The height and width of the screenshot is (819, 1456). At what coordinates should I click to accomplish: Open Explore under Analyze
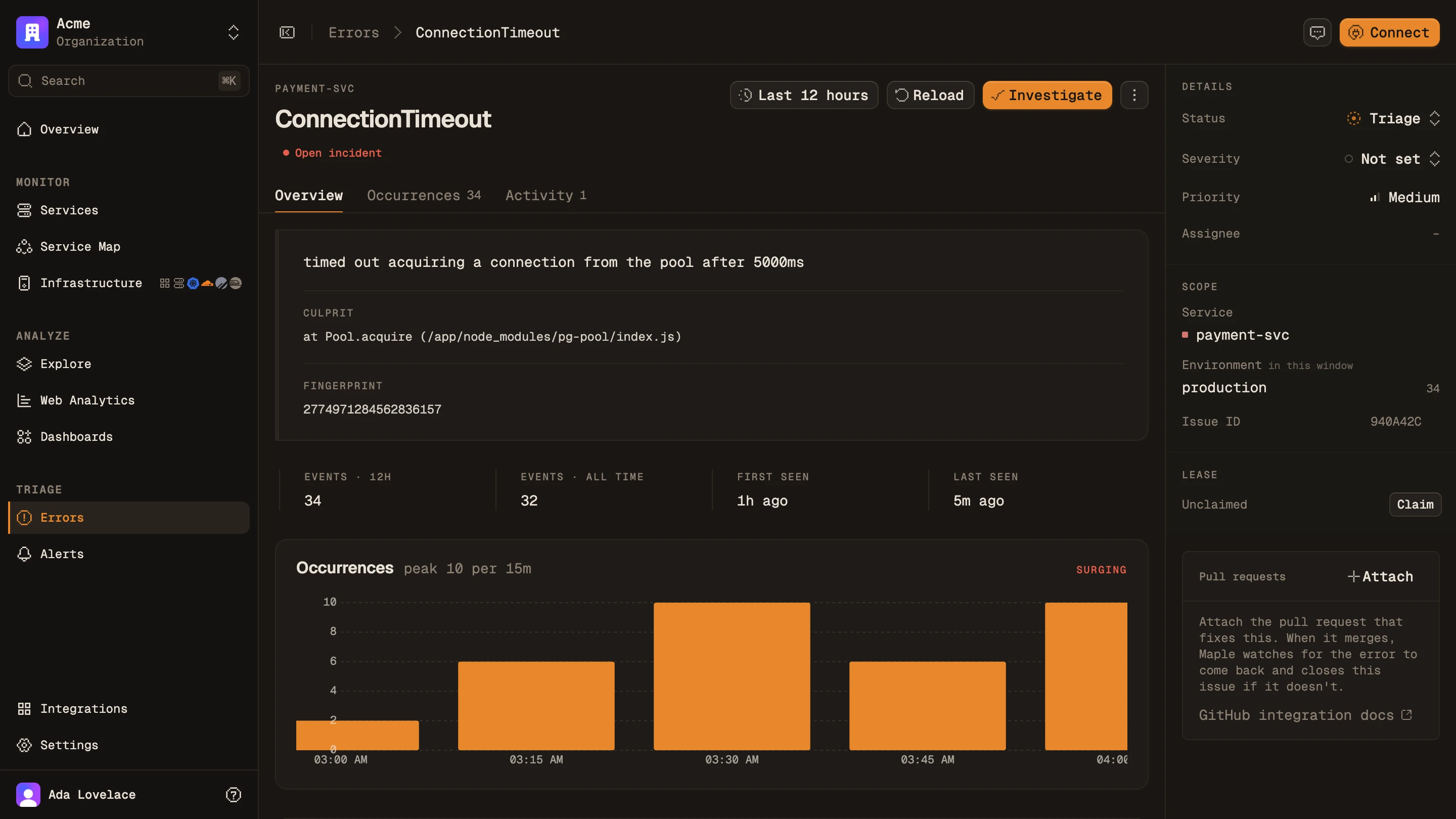pos(129,364)
